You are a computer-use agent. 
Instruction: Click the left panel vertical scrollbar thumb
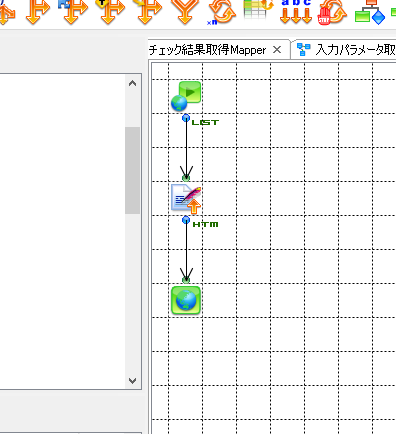pos(132,170)
